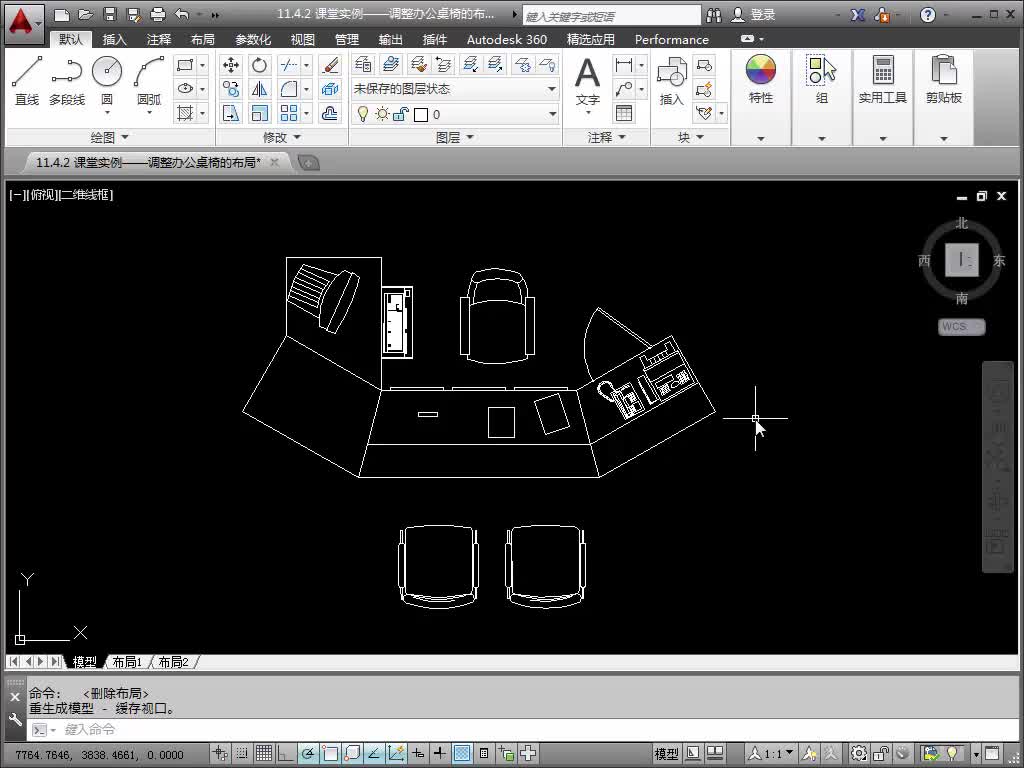Screen dimensions: 1024x768
Task: Open the Parametric (参数化) ribbon tab
Action: coord(253,39)
